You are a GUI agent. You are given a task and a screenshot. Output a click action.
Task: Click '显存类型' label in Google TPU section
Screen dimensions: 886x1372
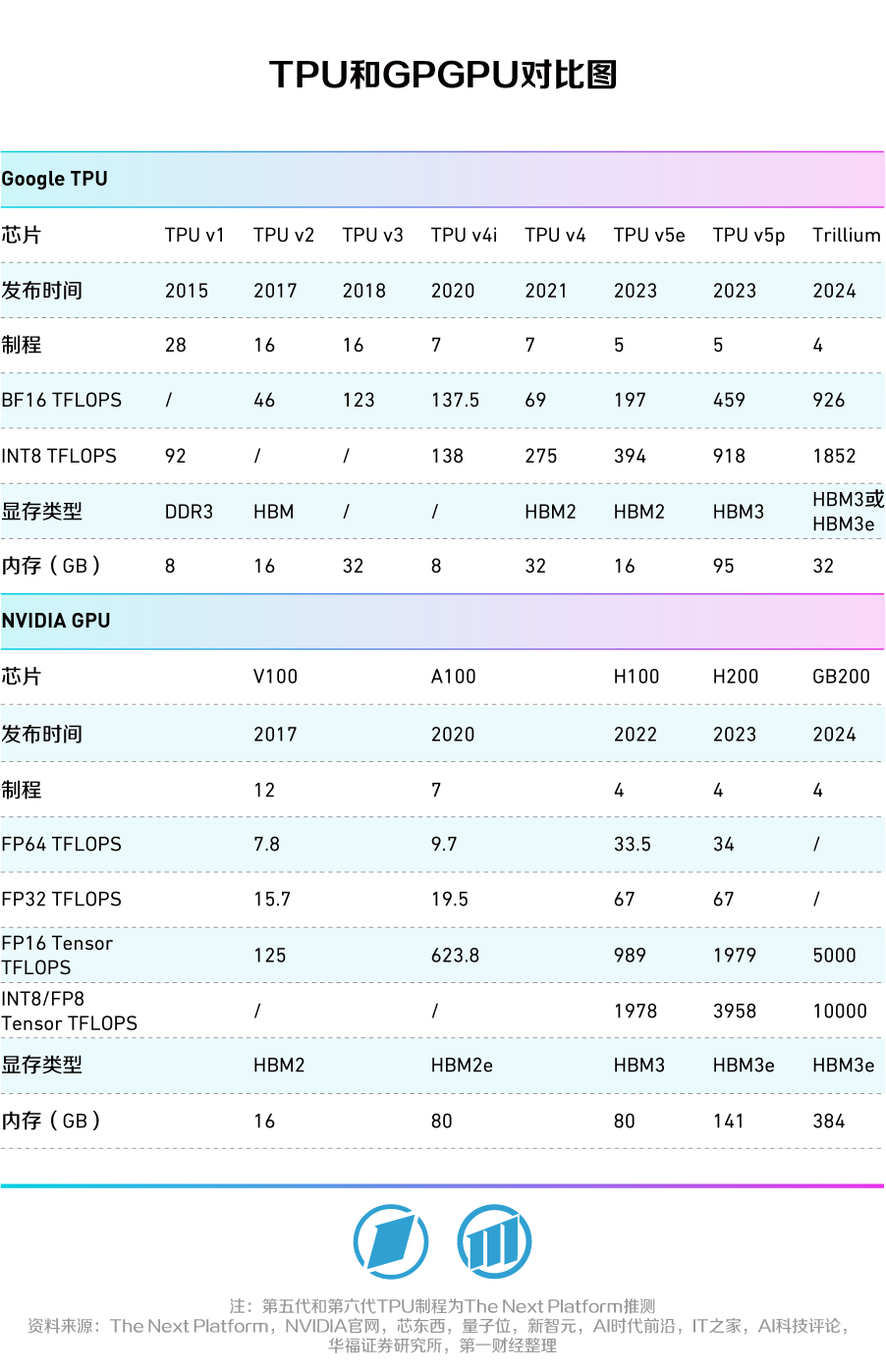(41, 512)
